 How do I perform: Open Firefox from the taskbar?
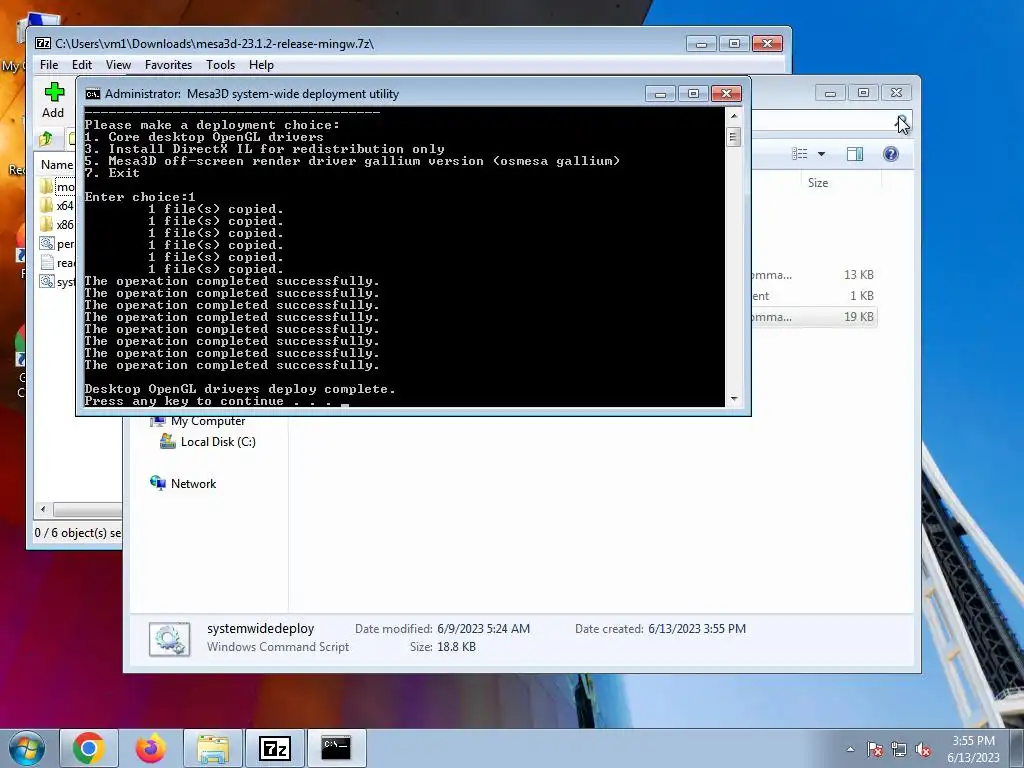coord(151,748)
